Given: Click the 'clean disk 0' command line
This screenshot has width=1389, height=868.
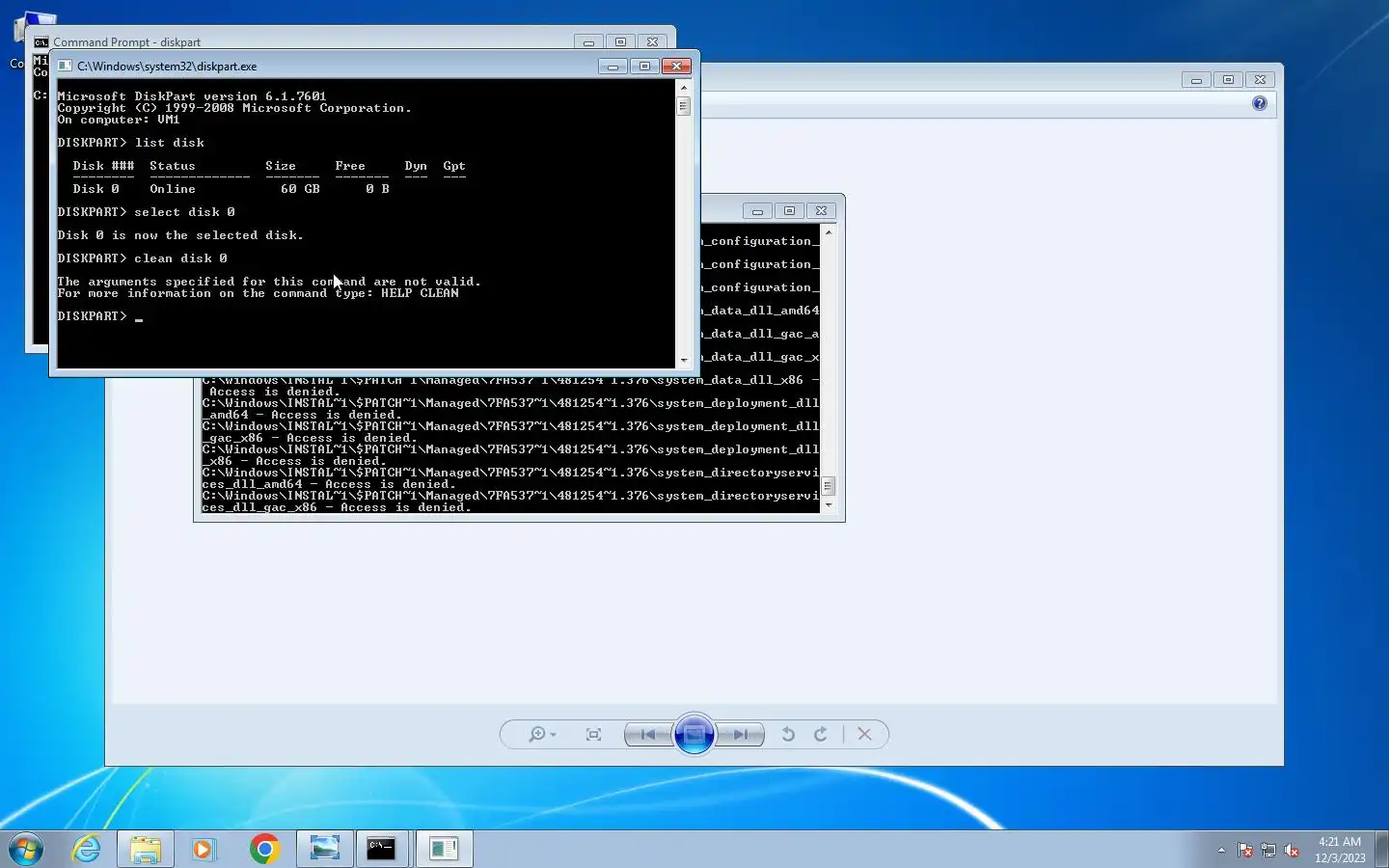Looking at the screenshot, I should click(180, 258).
